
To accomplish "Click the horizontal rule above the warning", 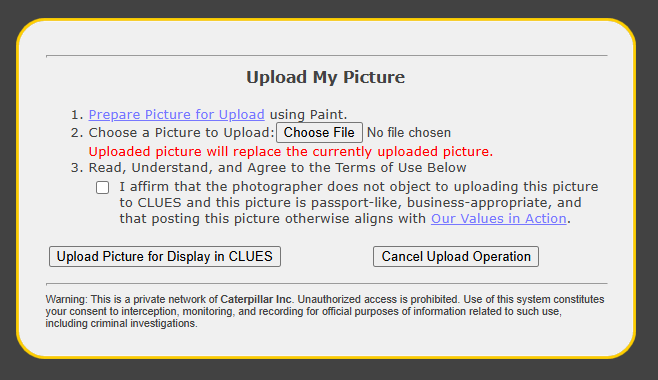I will (327, 284).
